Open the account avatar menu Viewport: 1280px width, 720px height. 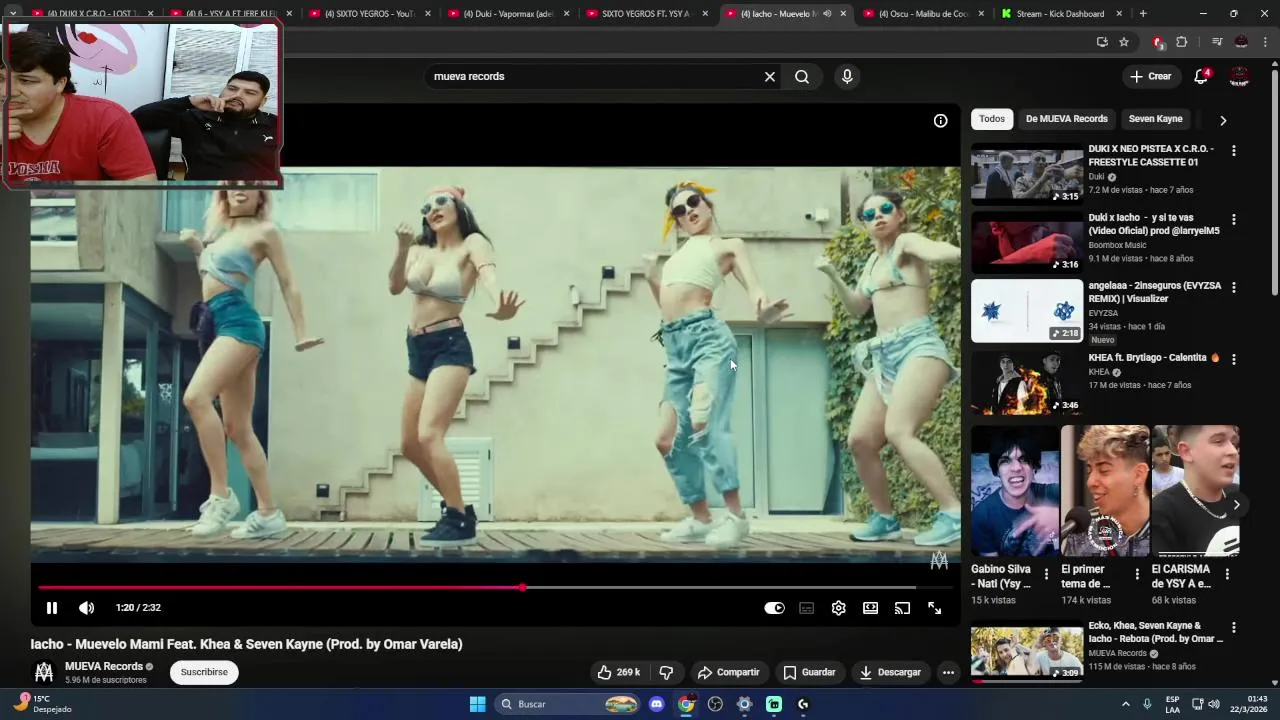pos(1239,77)
